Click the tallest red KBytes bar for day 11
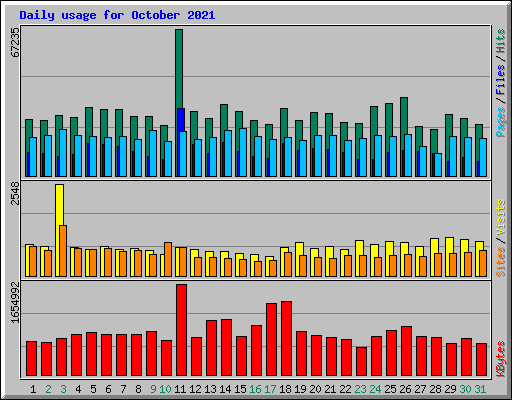This screenshot has width=512, height=400. coord(181,330)
